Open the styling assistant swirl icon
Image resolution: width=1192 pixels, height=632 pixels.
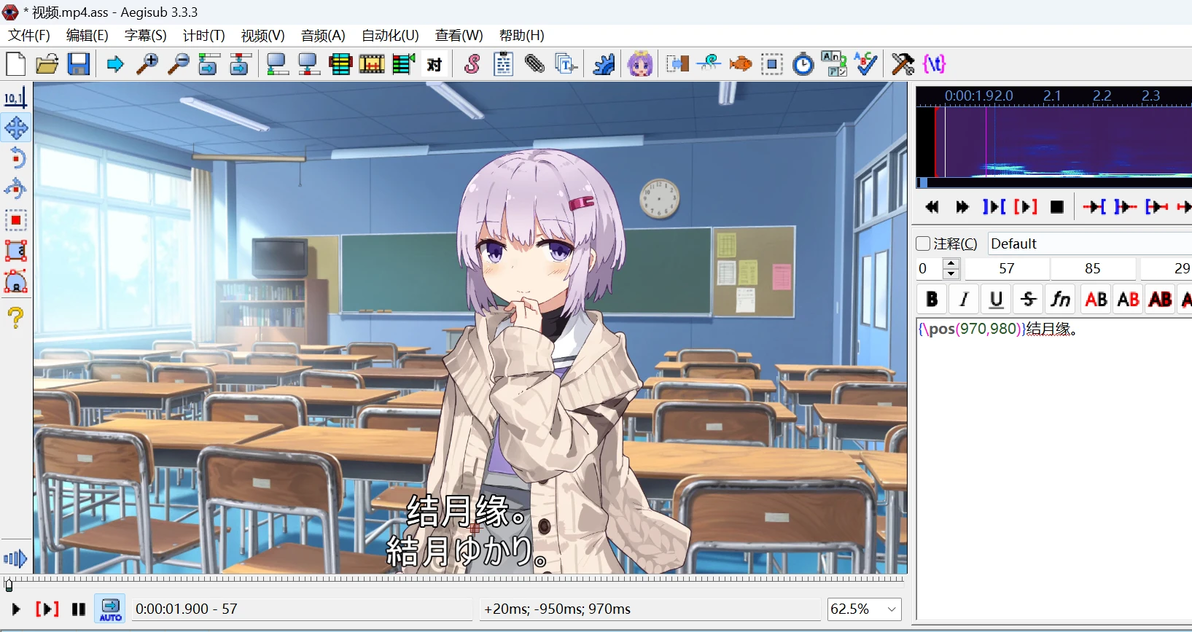(x=709, y=65)
